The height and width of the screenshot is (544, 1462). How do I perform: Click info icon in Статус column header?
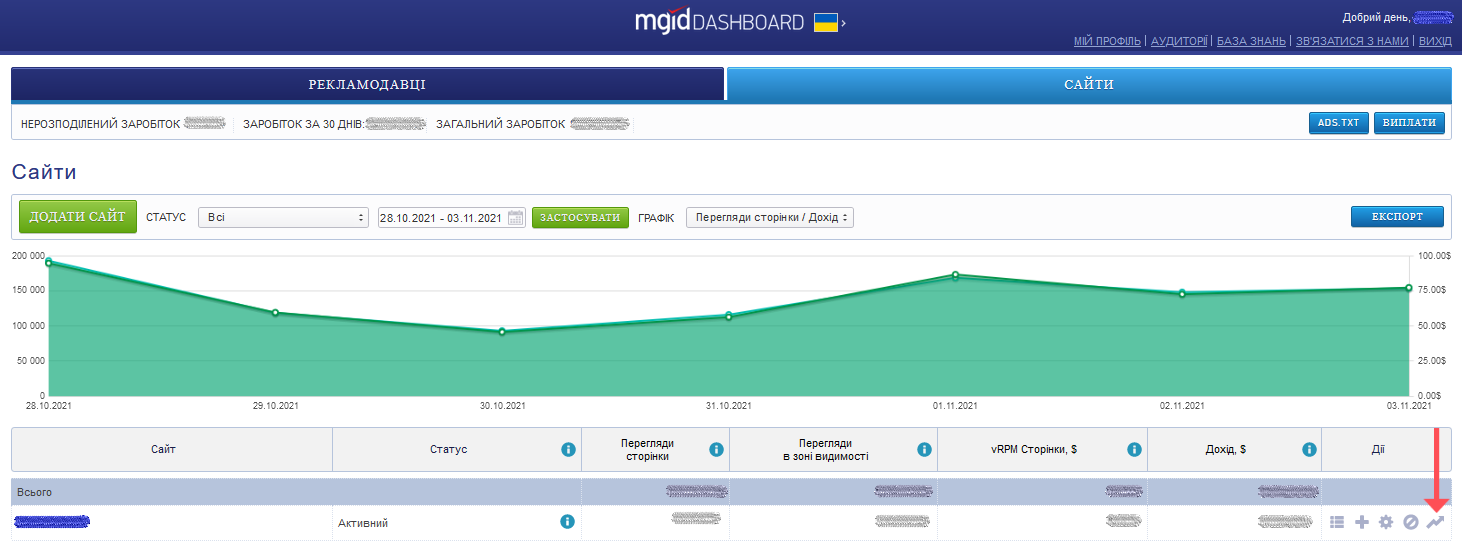(568, 450)
